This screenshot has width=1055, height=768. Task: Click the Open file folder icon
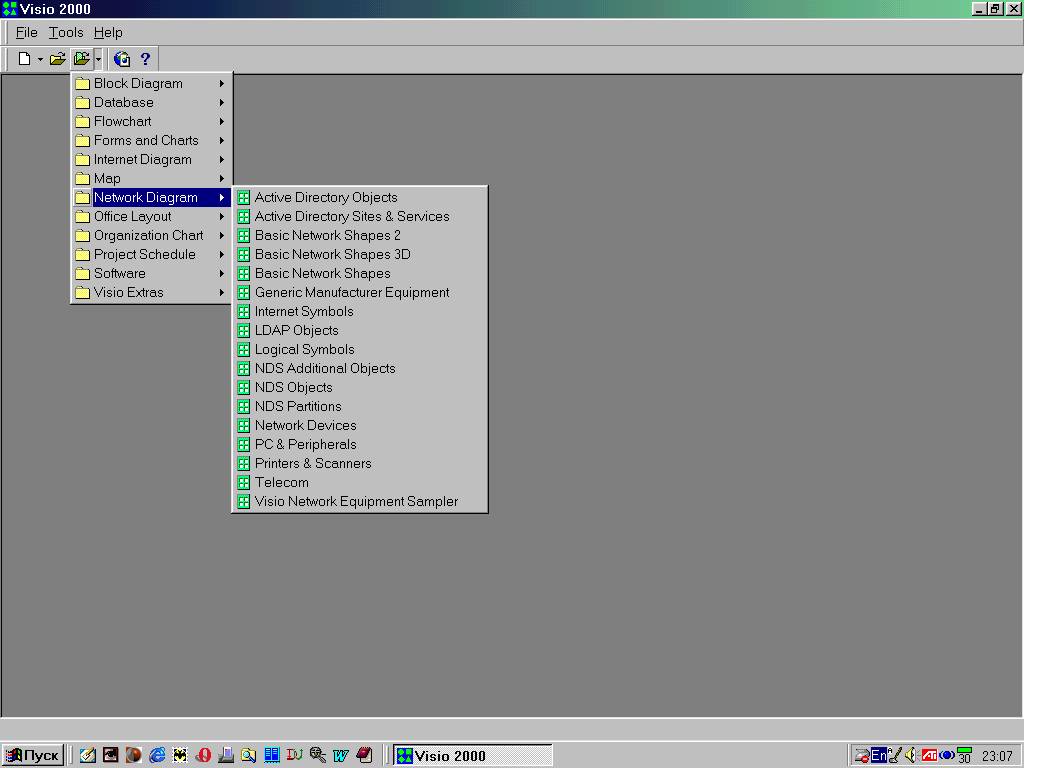coord(58,59)
